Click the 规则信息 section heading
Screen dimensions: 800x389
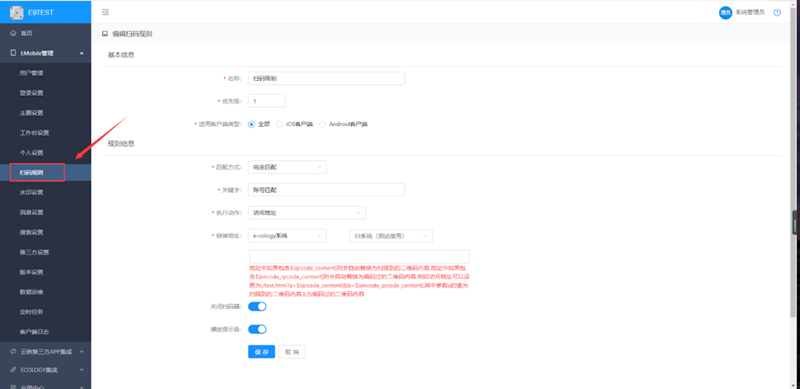click(121, 143)
